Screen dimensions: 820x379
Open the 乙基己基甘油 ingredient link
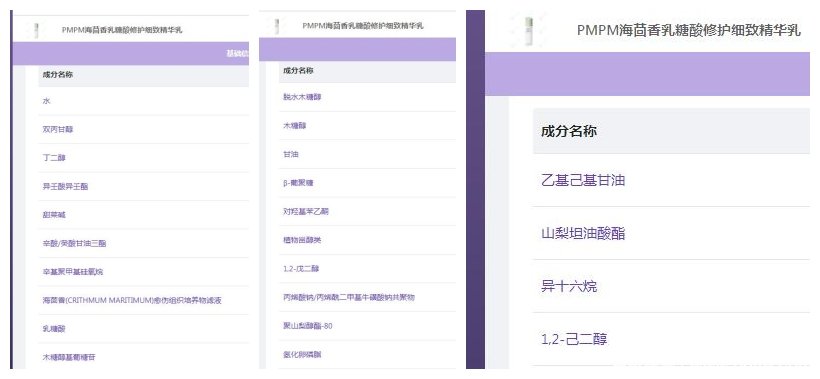tap(583, 180)
